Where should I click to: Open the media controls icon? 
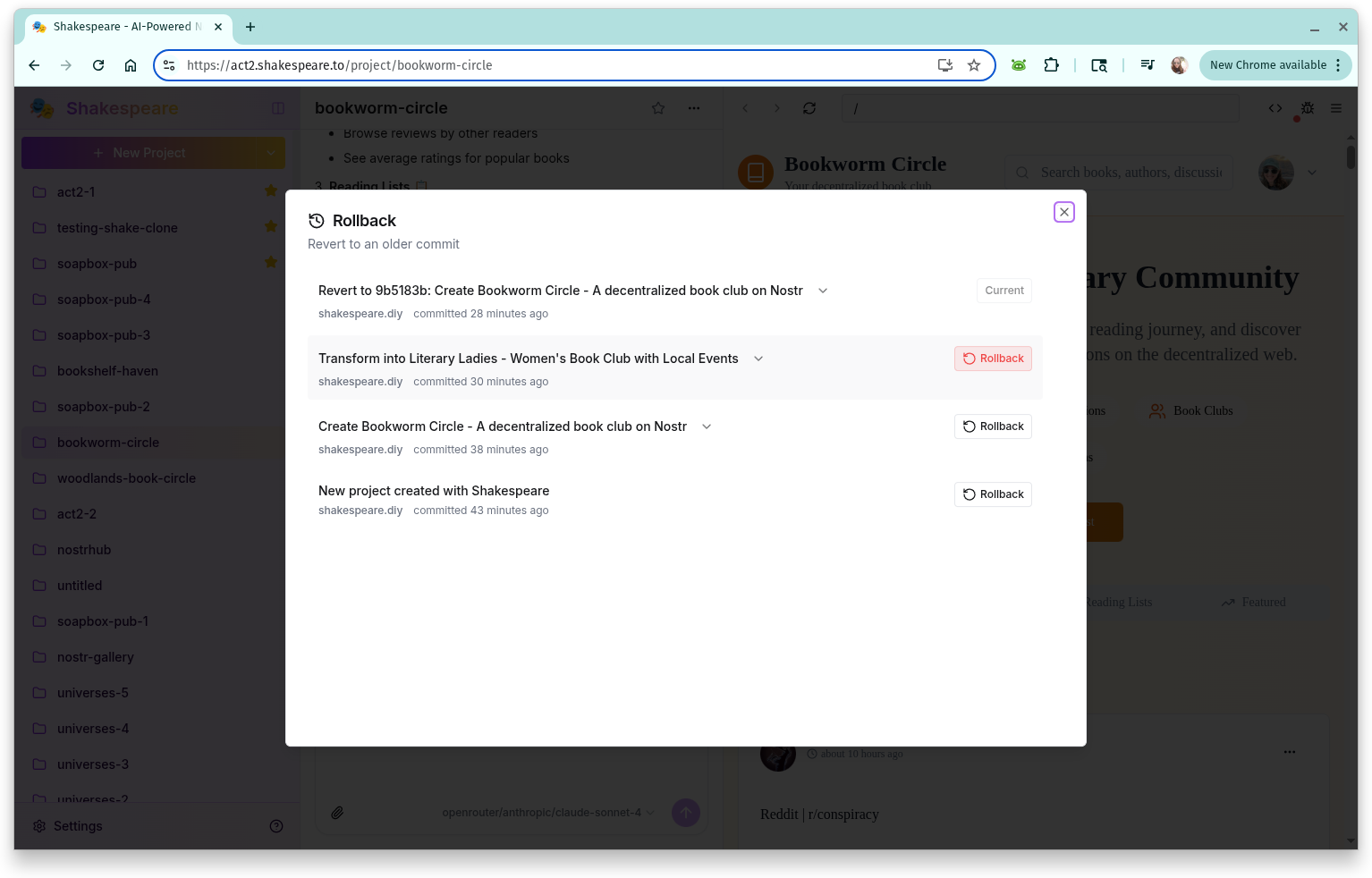pyautogui.click(x=1147, y=65)
